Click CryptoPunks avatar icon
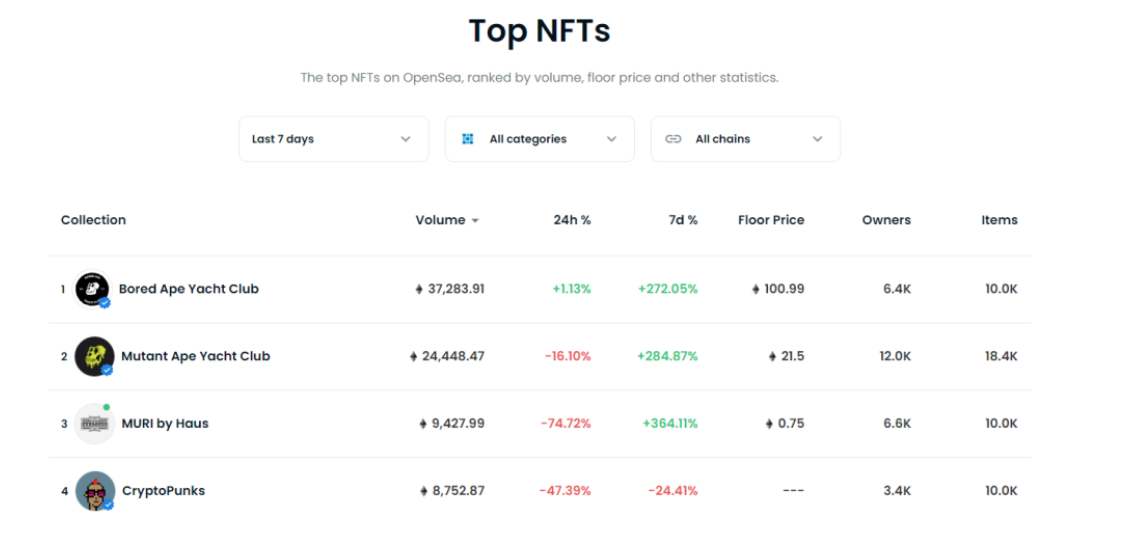 (x=94, y=491)
